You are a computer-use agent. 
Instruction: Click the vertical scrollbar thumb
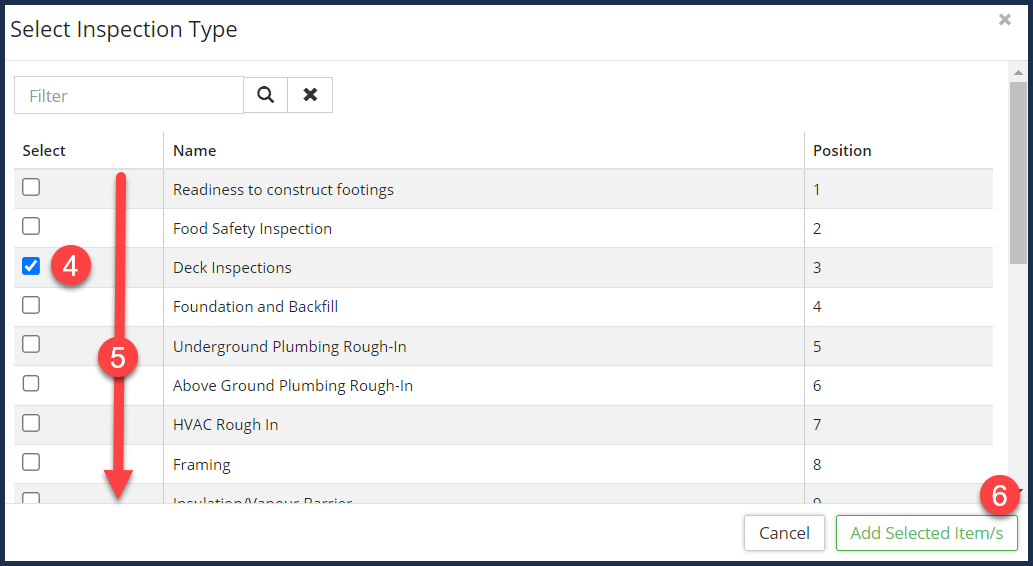(1018, 170)
